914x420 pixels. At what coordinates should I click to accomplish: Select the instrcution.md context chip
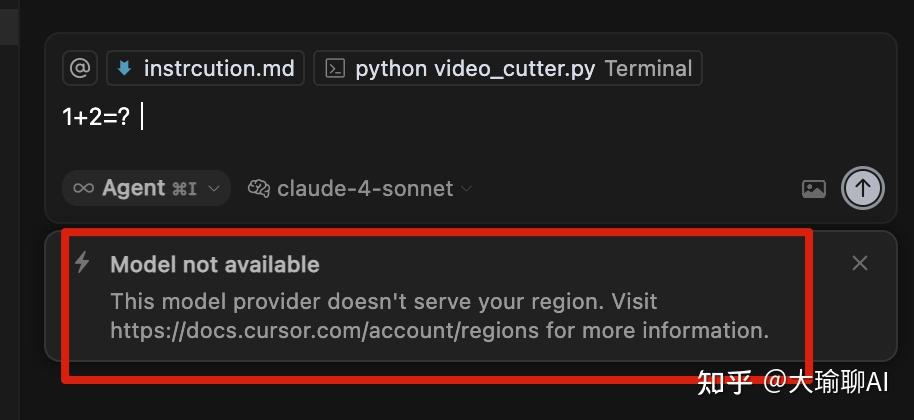[219, 68]
